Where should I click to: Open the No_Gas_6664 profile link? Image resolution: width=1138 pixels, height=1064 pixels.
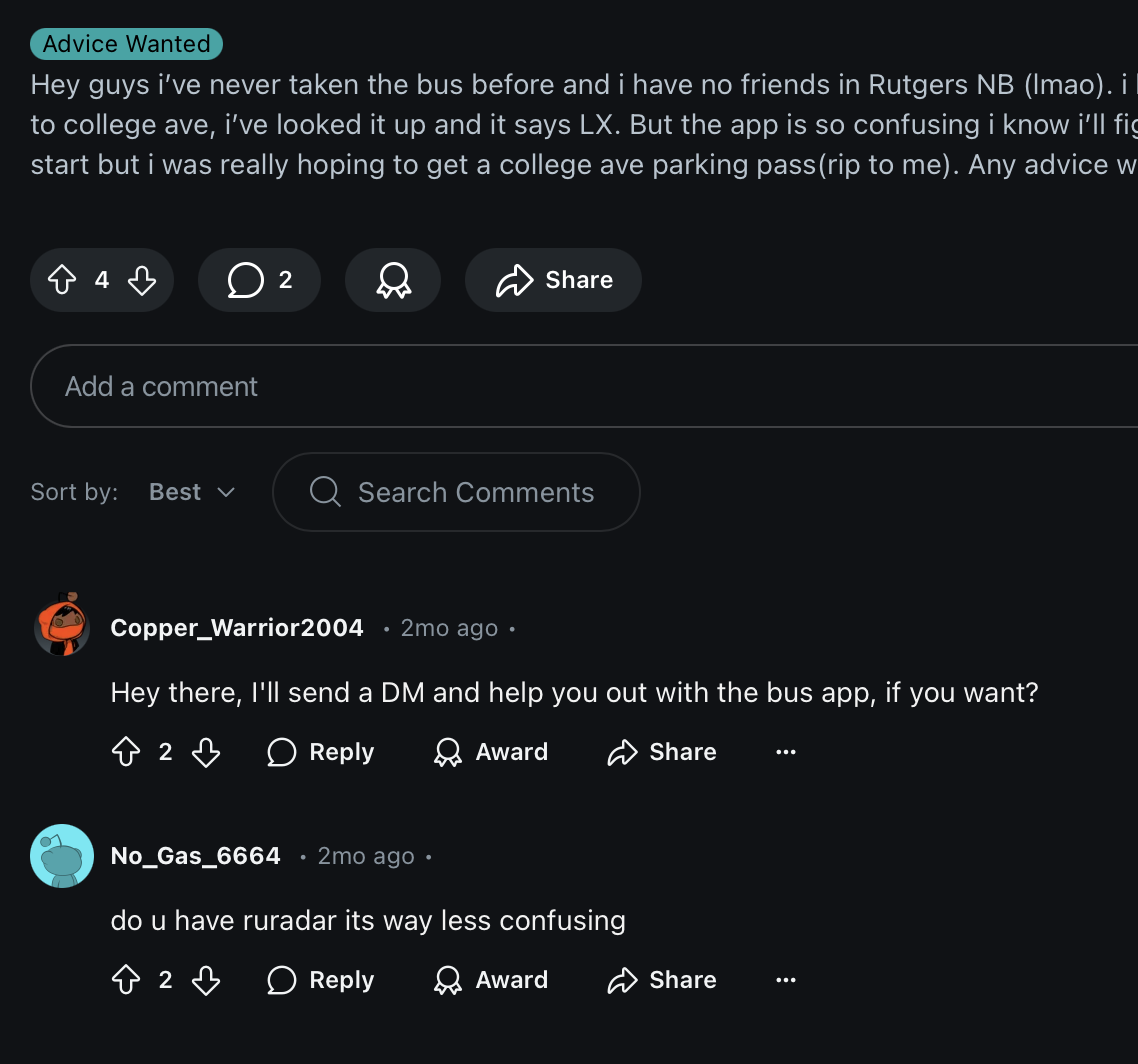click(195, 856)
